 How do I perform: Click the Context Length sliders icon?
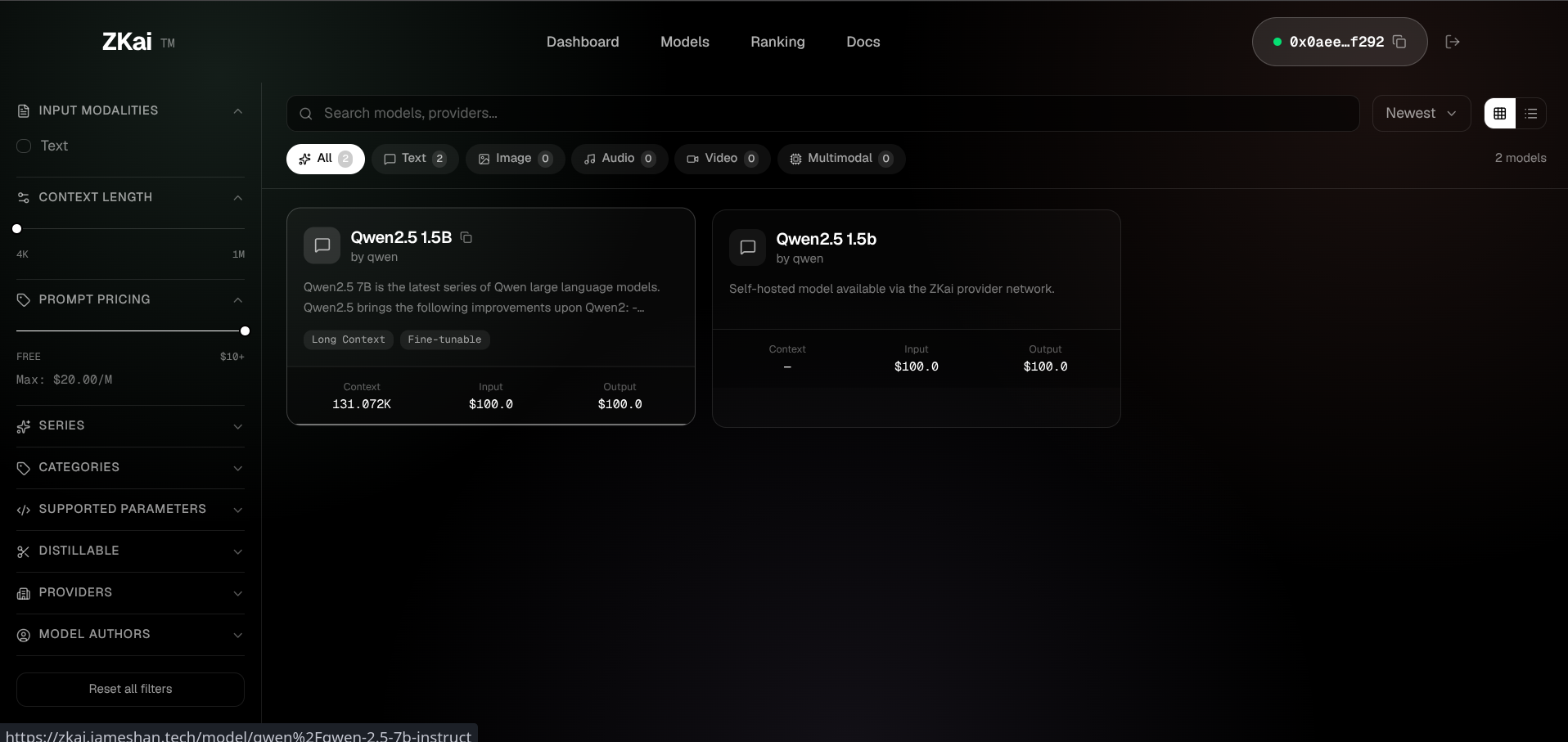(24, 197)
